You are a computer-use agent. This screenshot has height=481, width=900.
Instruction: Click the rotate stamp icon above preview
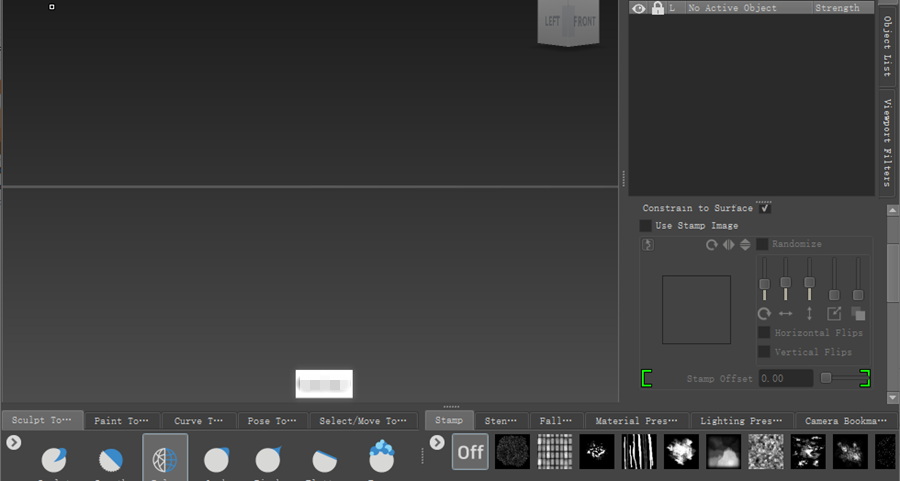(712, 245)
